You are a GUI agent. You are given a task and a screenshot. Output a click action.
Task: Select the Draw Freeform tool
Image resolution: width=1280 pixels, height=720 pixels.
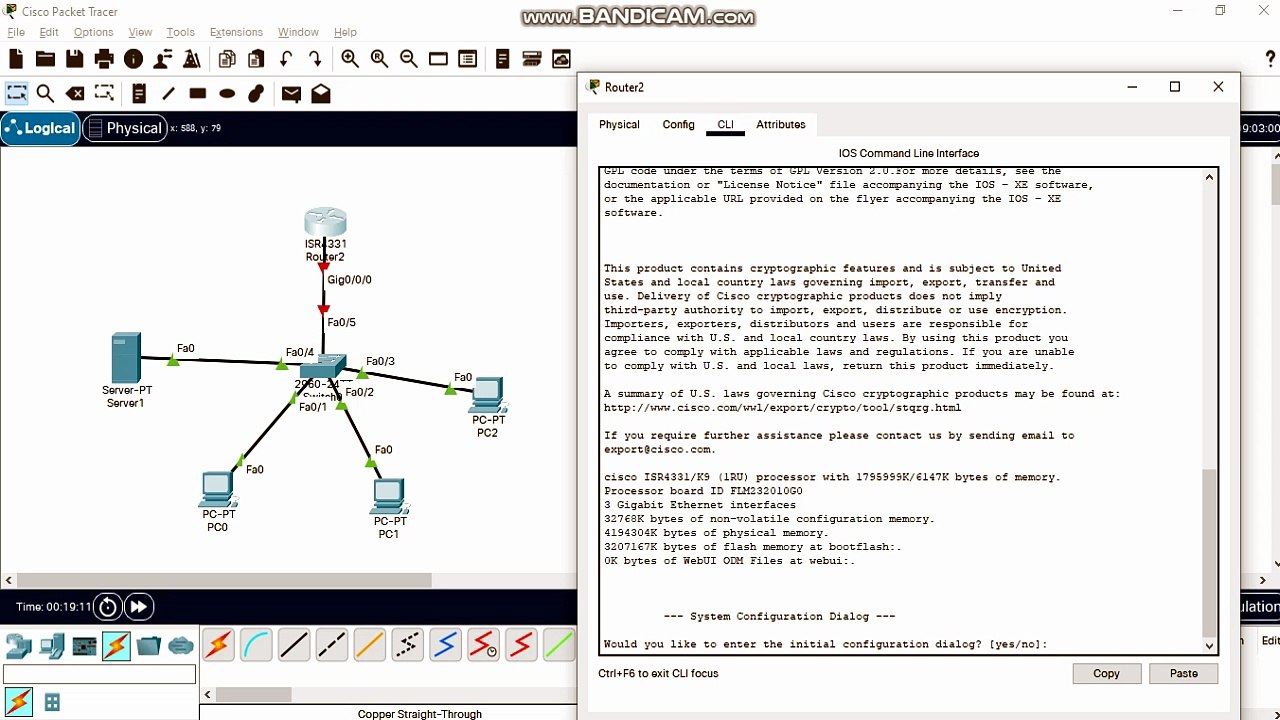tap(256, 93)
